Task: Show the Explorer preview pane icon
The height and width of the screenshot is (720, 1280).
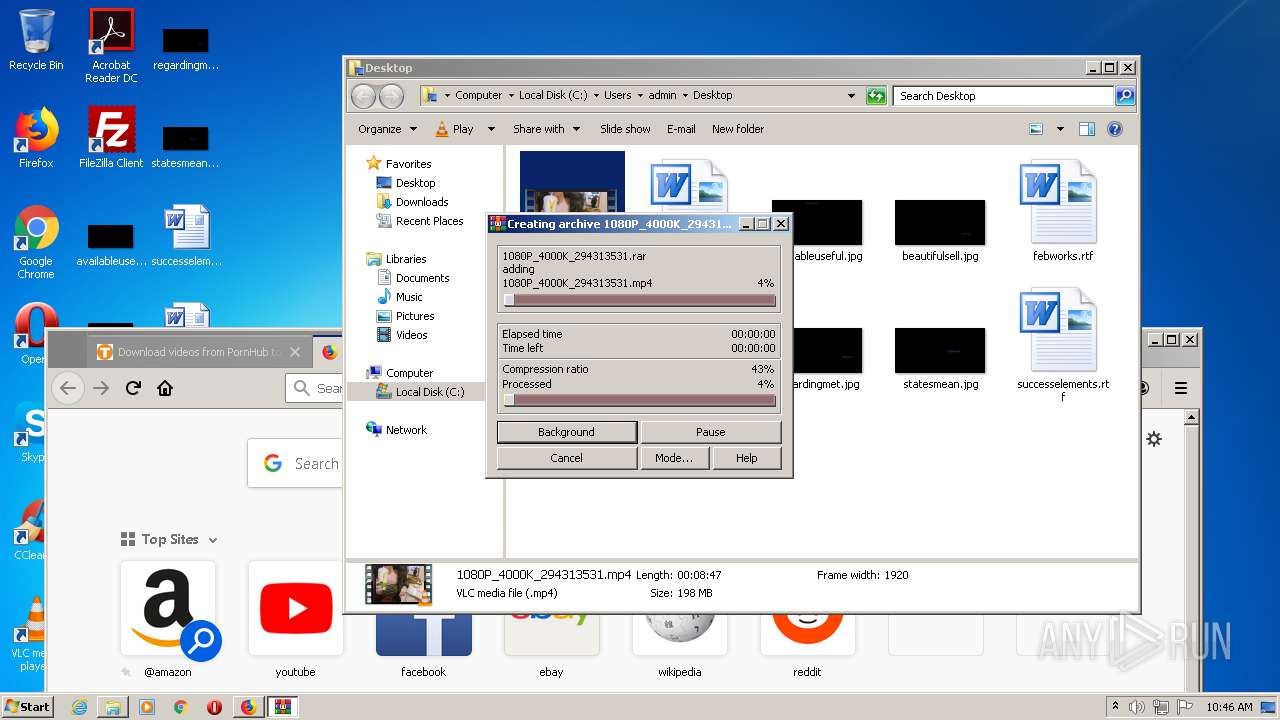Action: coord(1087,129)
